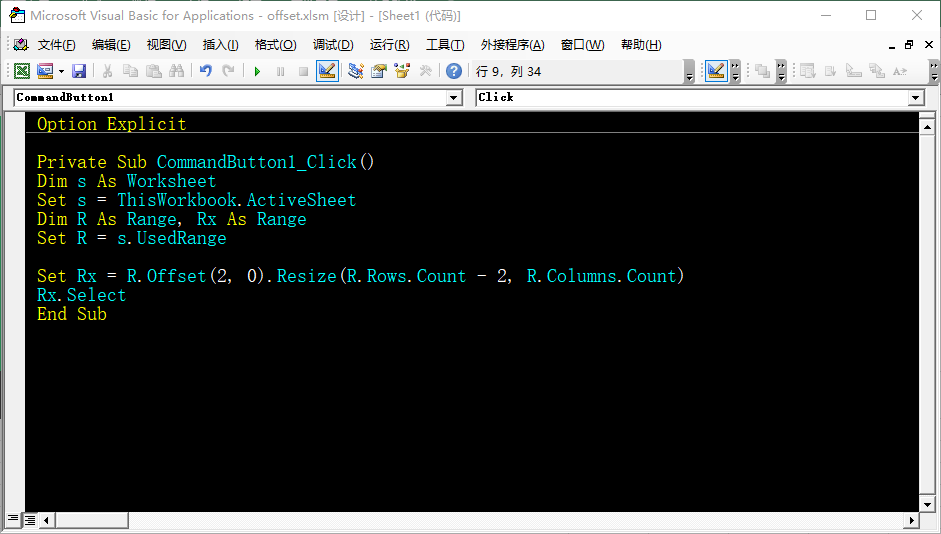Click the End Sub line in code
This screenshot has height=534, width=941.
point(72,314)
